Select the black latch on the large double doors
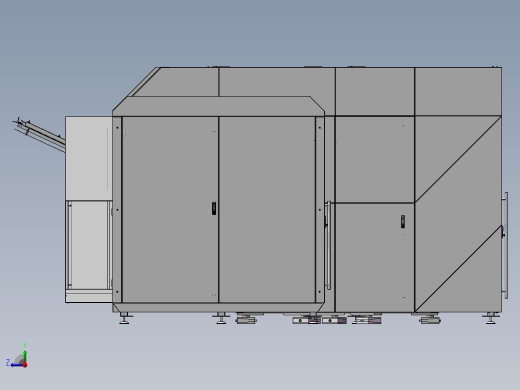This screenshot has height=390, width=520. (214, 208)
